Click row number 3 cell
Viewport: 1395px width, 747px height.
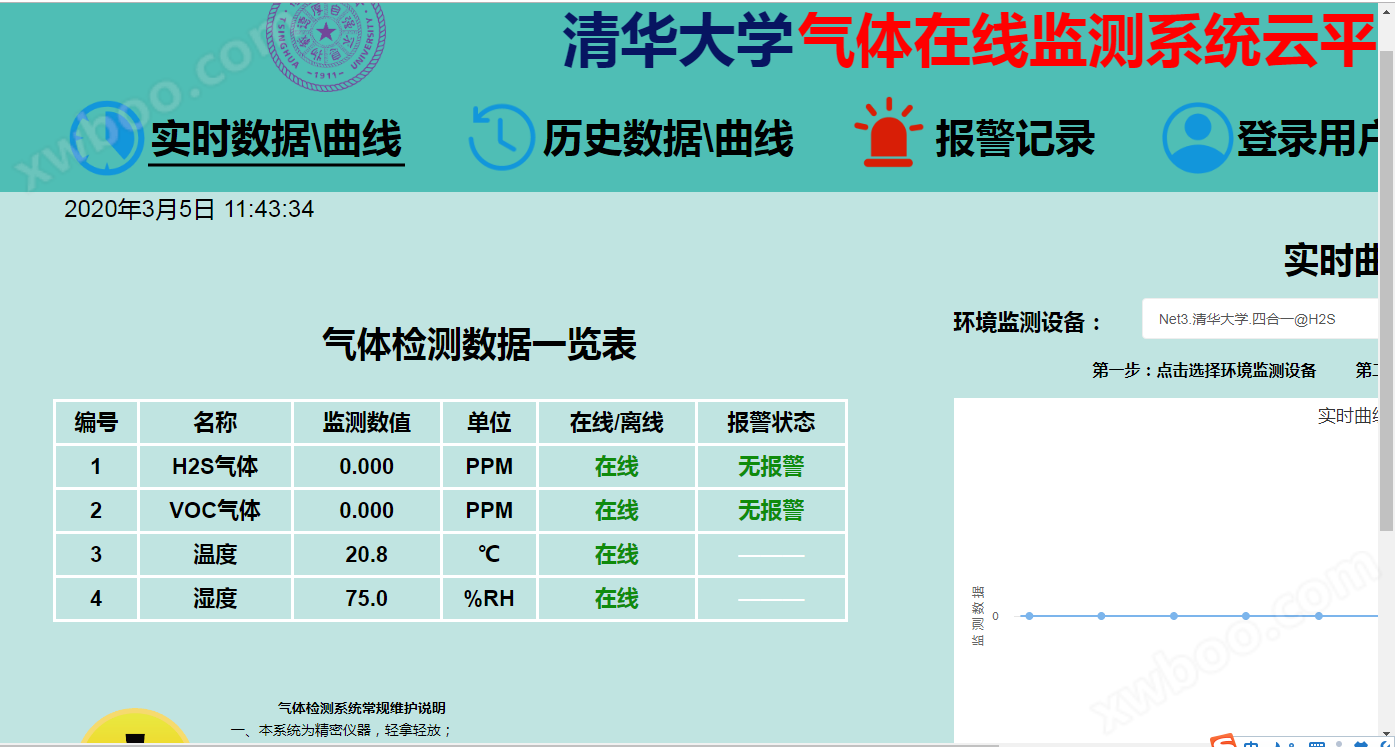click(96, 555)
